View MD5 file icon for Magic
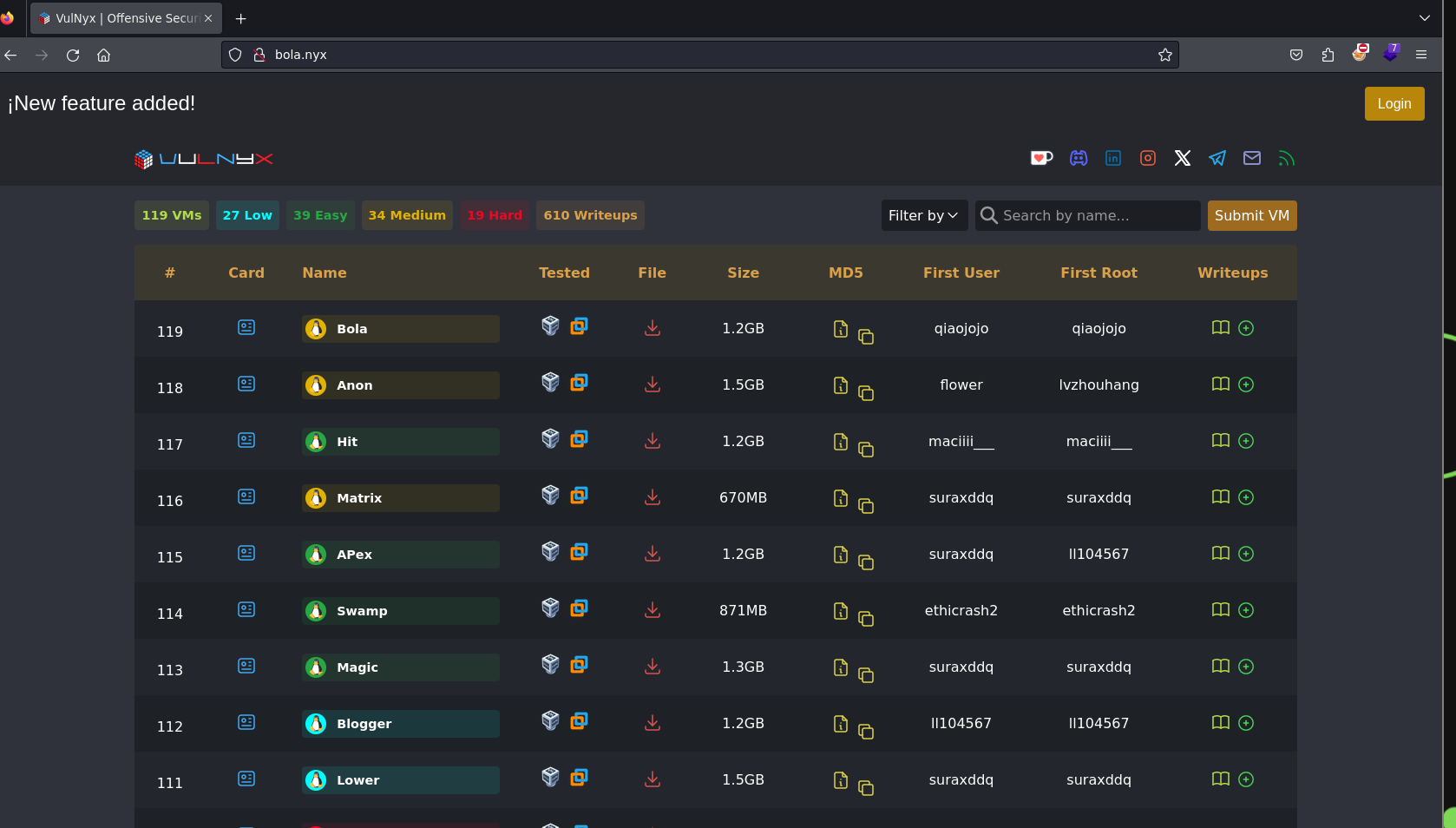This screenshot has height=828, width=1456. [x=840, y=667]
